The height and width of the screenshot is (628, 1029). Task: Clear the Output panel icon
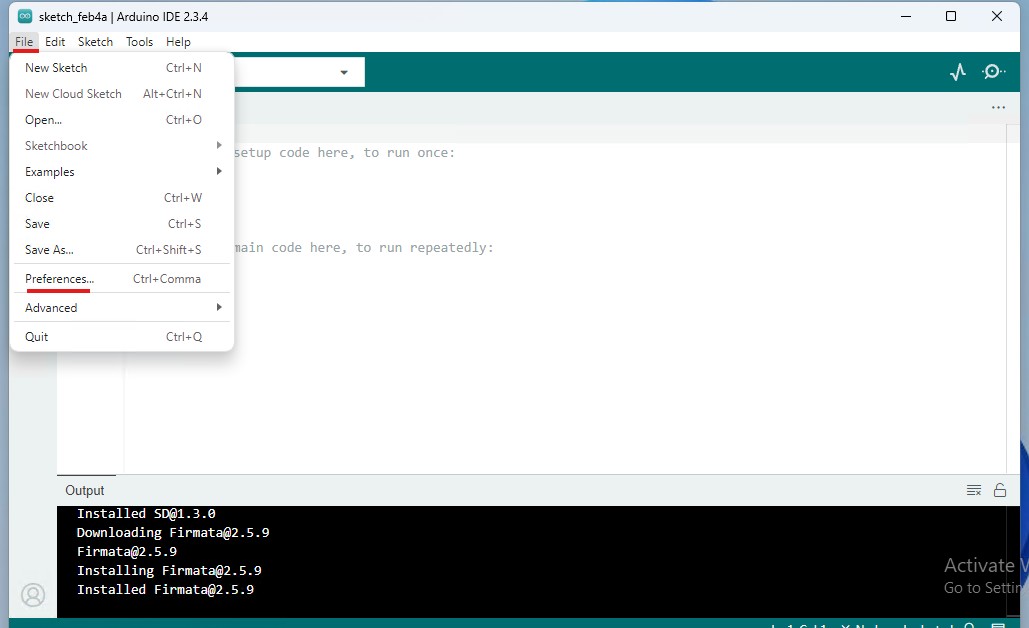coord(973,490)
